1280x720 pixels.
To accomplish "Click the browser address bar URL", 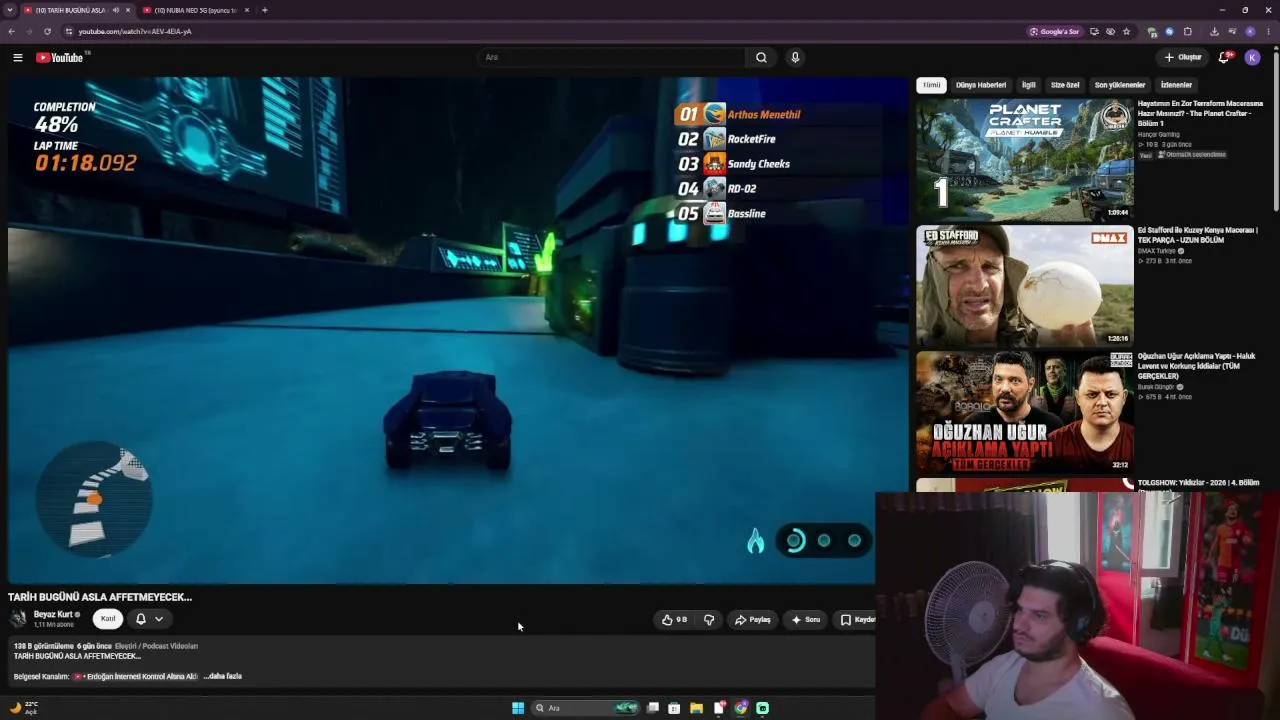I will [135, 31].
